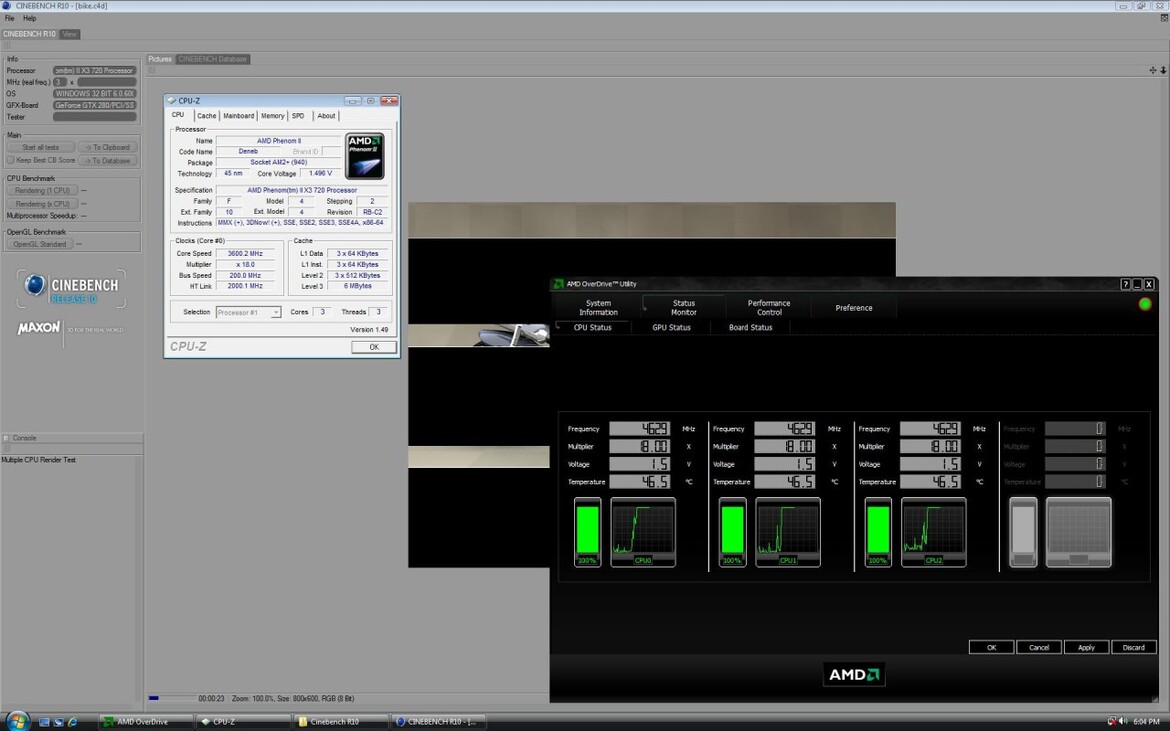The image size is (1170, 731).
Task: Click To Database button
Action: tap(107, 160)
